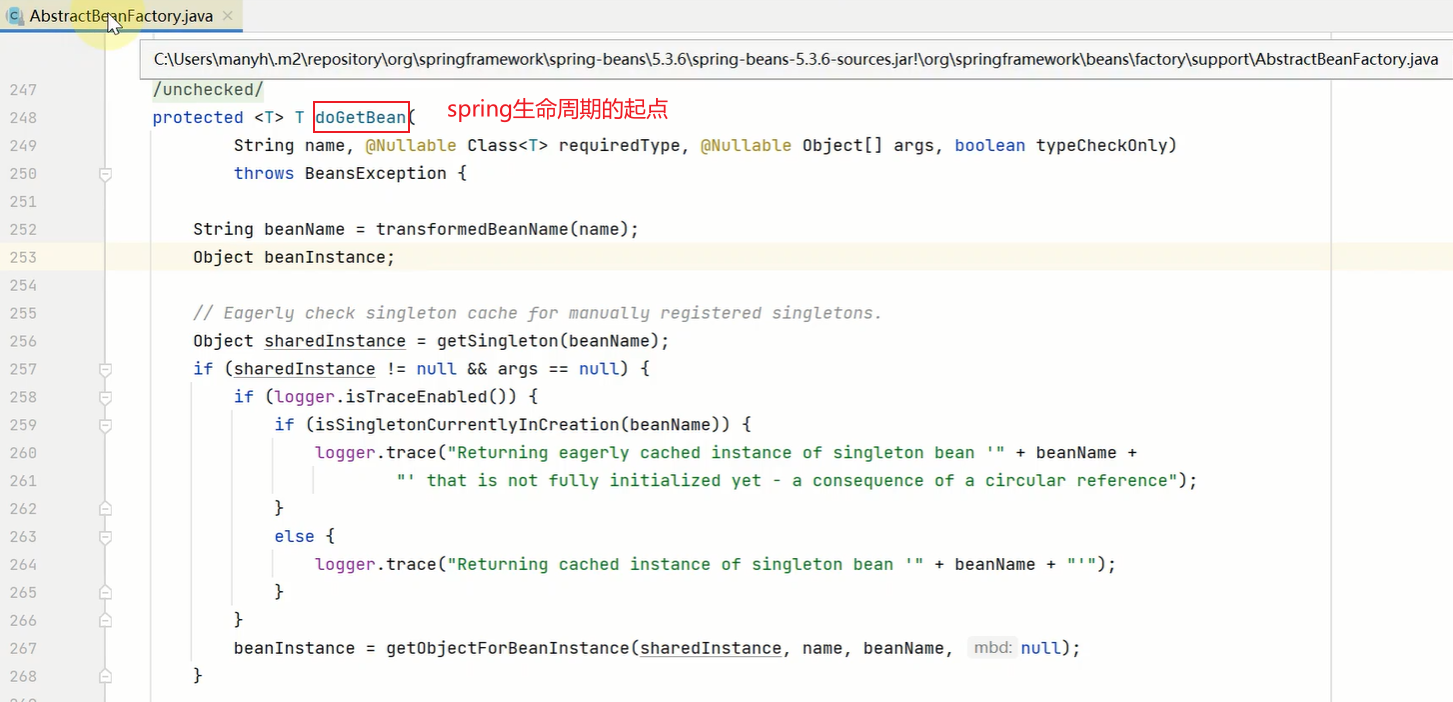The image size is (1453, 702).
Task: Click the fold end marker at line 268
Action: pos(105,677)
